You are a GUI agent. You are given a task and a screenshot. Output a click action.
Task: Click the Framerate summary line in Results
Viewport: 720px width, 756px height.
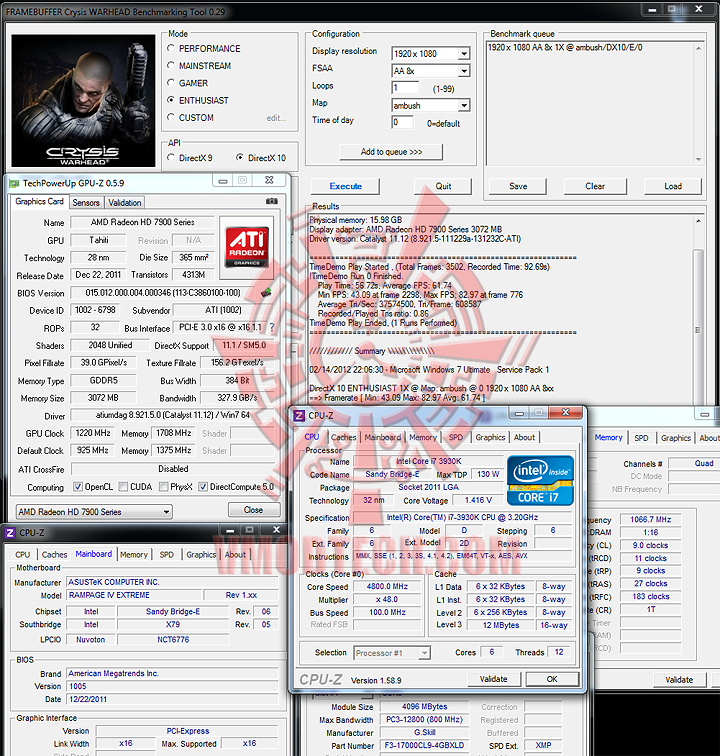[397, 398]
